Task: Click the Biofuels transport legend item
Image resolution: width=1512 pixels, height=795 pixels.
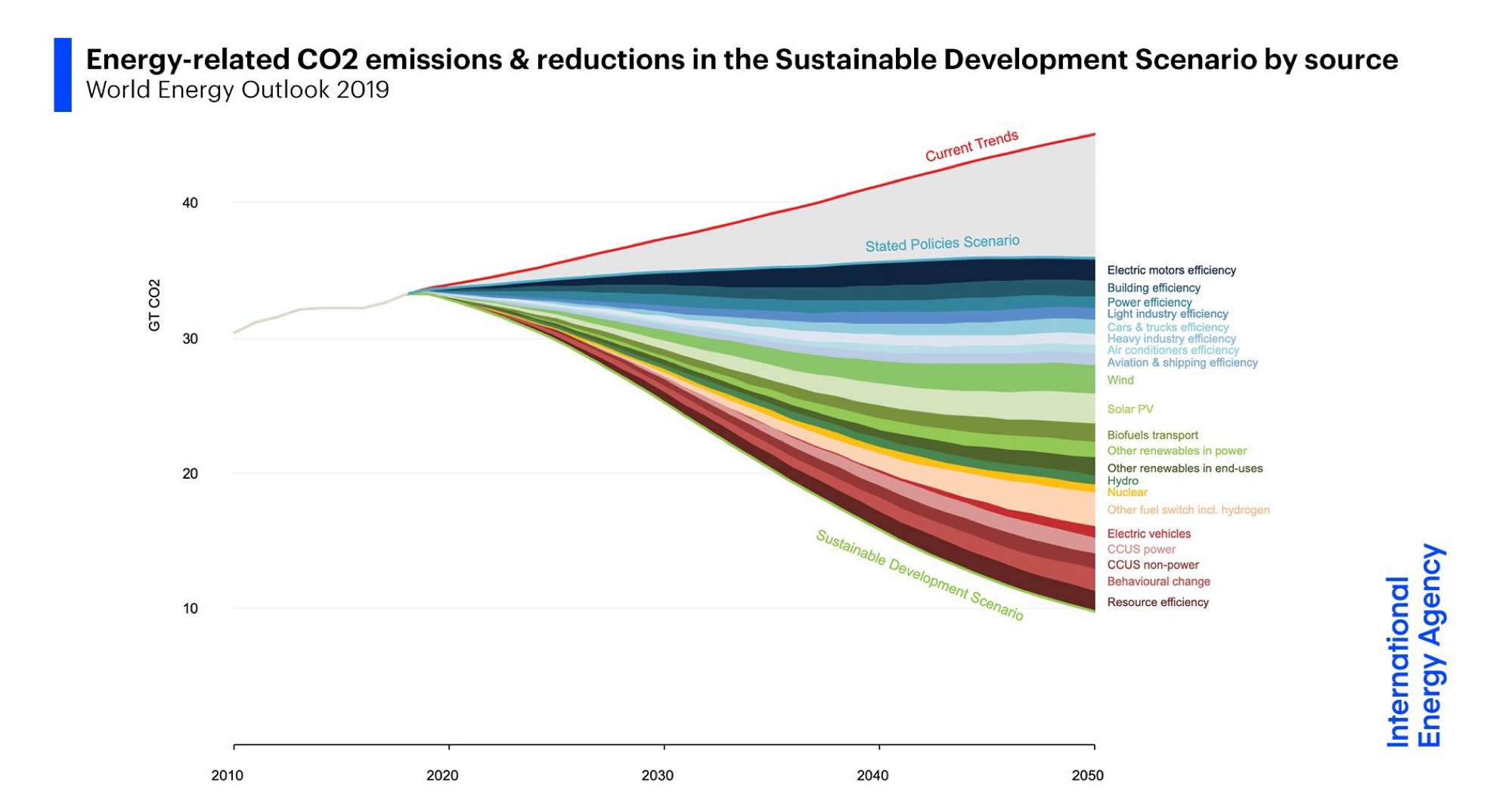Action: pos(1152,435)
